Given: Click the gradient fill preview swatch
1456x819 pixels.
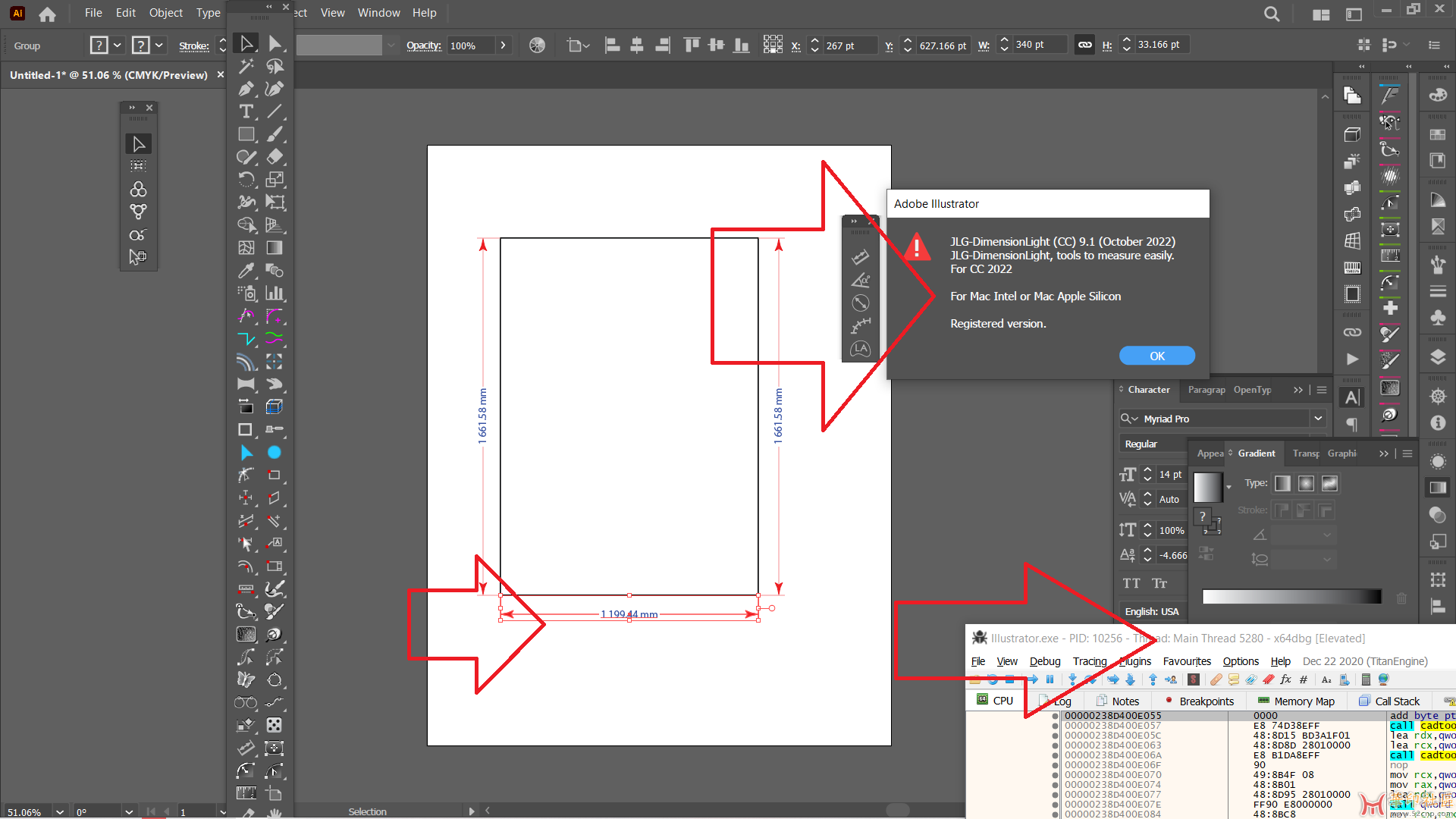Looking at the screenshot, I should (x=1208, y=488).
